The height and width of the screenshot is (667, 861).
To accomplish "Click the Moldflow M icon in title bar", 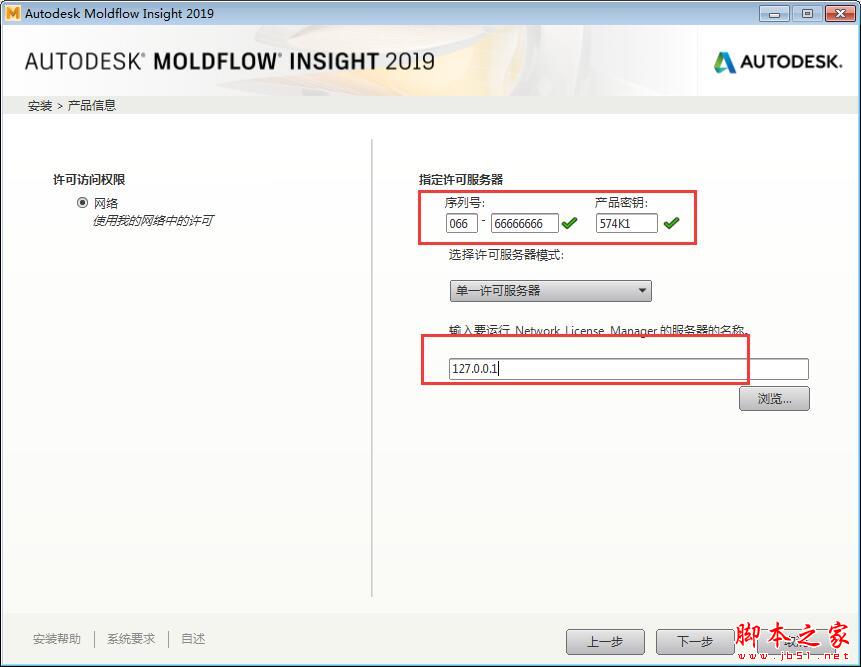I will click(x=12, y=13).
